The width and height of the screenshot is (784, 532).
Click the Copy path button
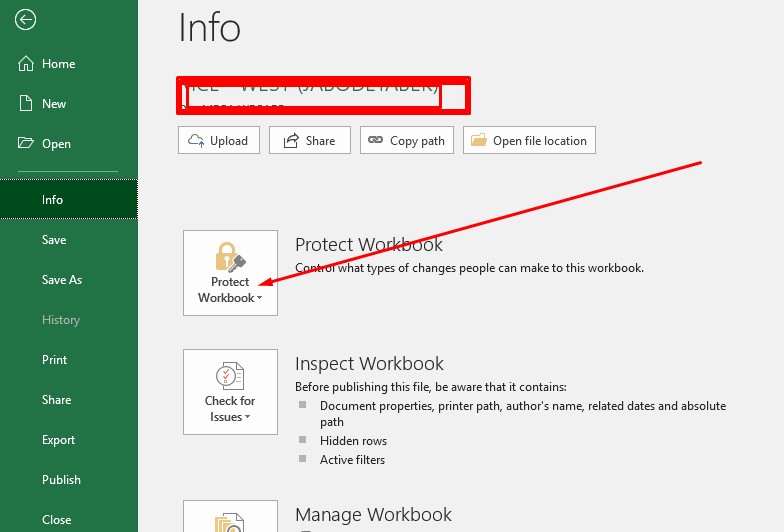point(406,140)
